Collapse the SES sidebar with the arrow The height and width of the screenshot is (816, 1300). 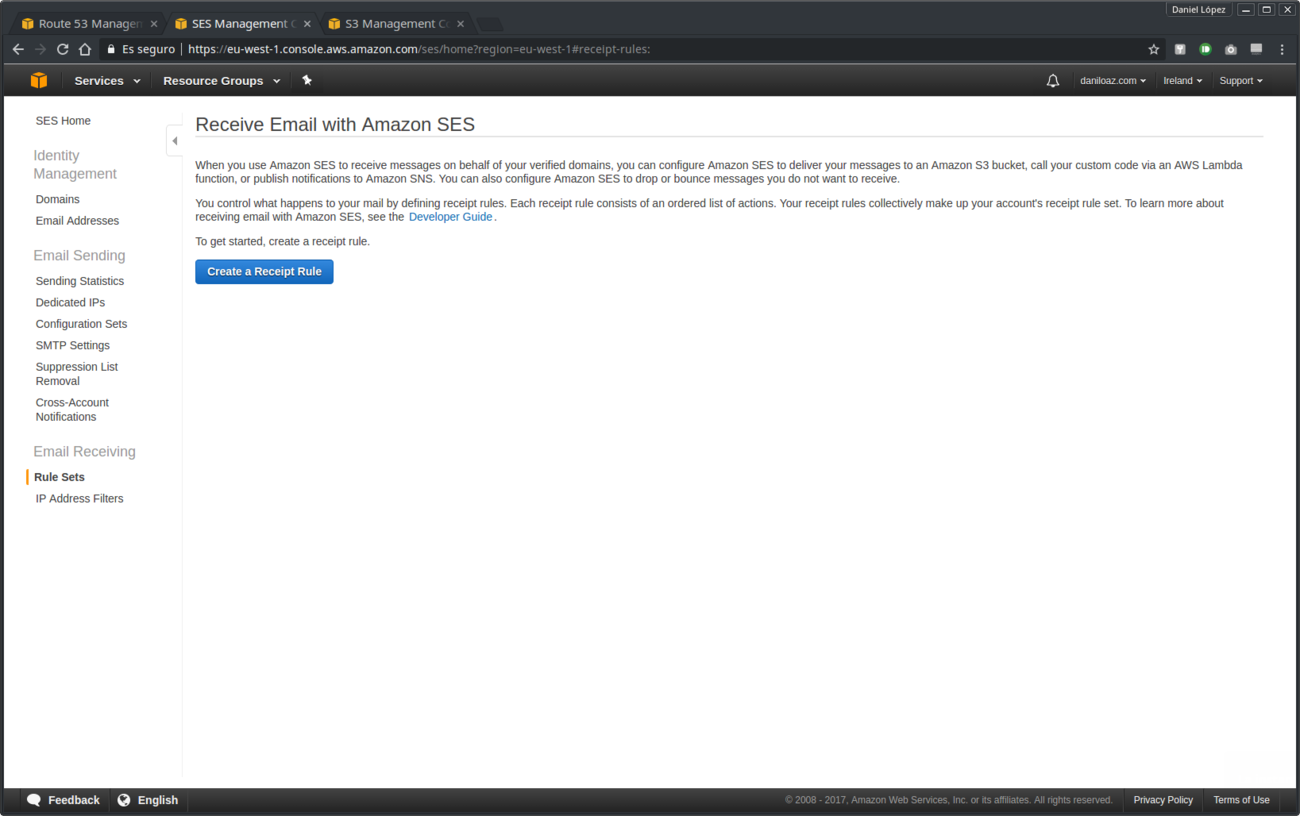point(174,140)
